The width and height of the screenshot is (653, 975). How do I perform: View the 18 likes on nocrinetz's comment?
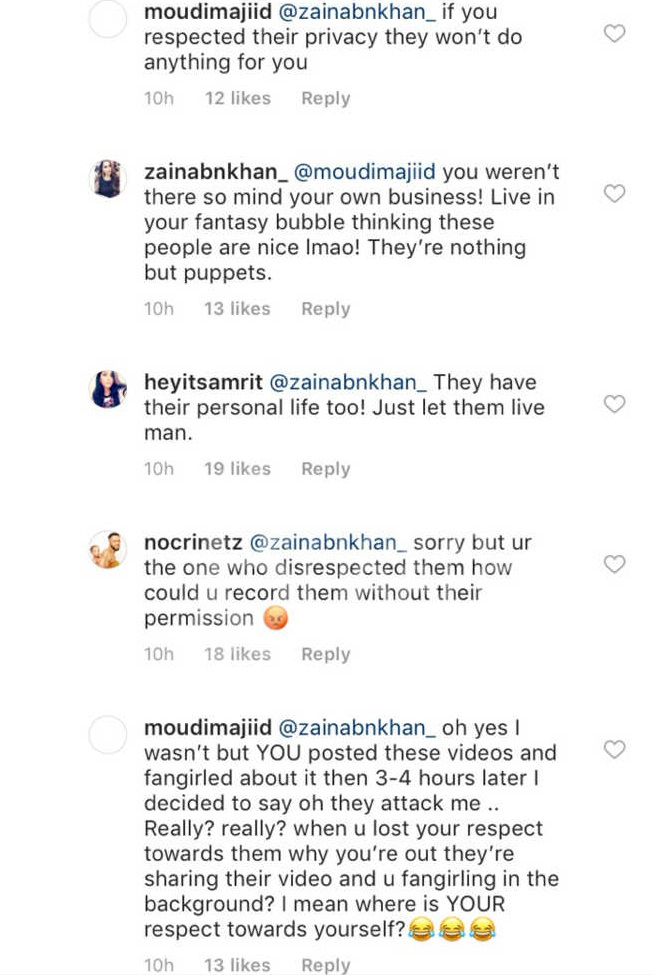click(x=237, y=654)
